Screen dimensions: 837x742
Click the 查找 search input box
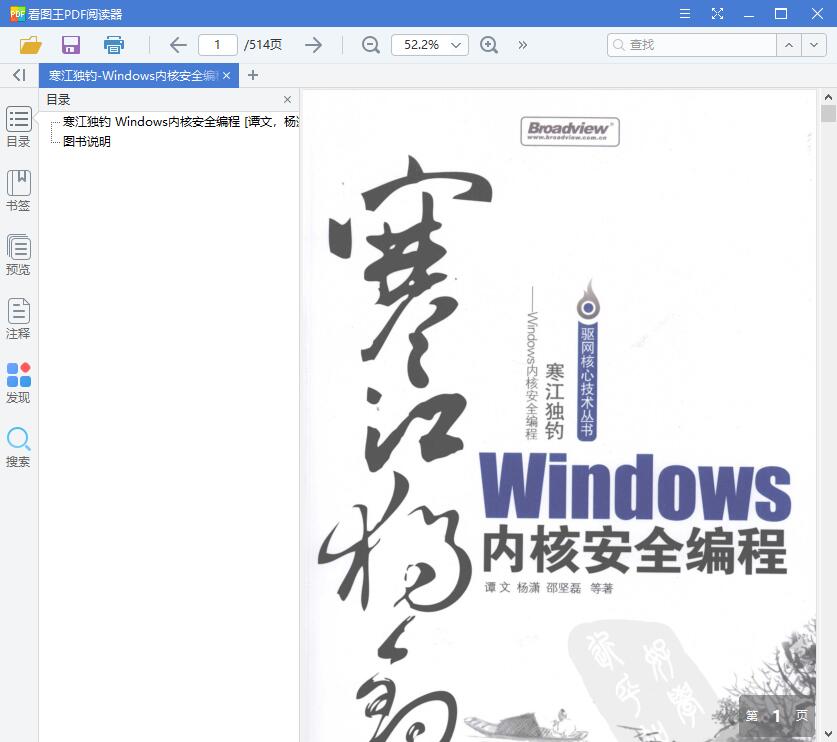691,45
